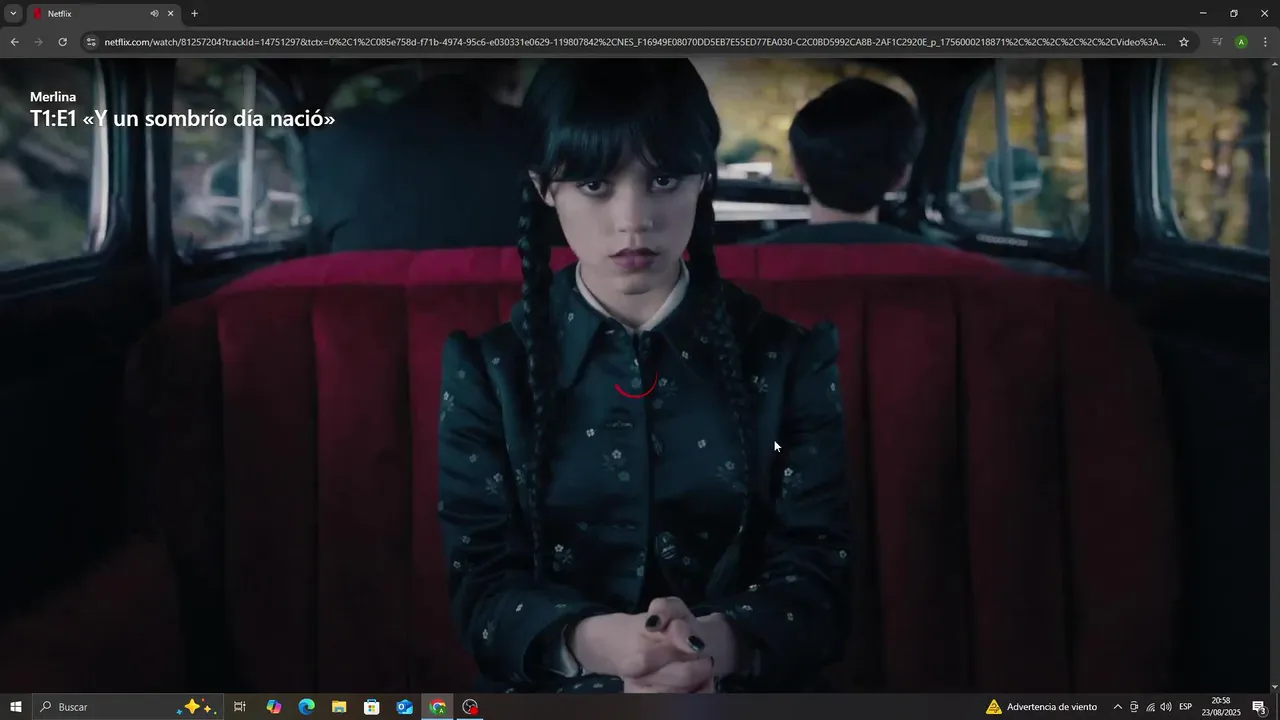Focus the address bar URL
Screen dimensions: 1280x720
pyautogui.click(x=635, y=42)
